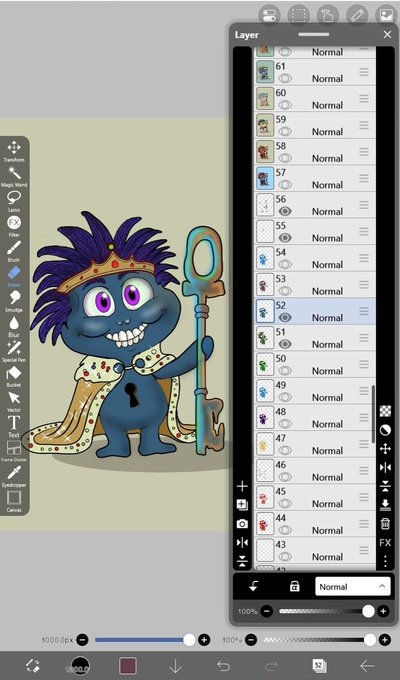Increase brush size with plus button
400x680 pixels.
(x=204, y=640)
